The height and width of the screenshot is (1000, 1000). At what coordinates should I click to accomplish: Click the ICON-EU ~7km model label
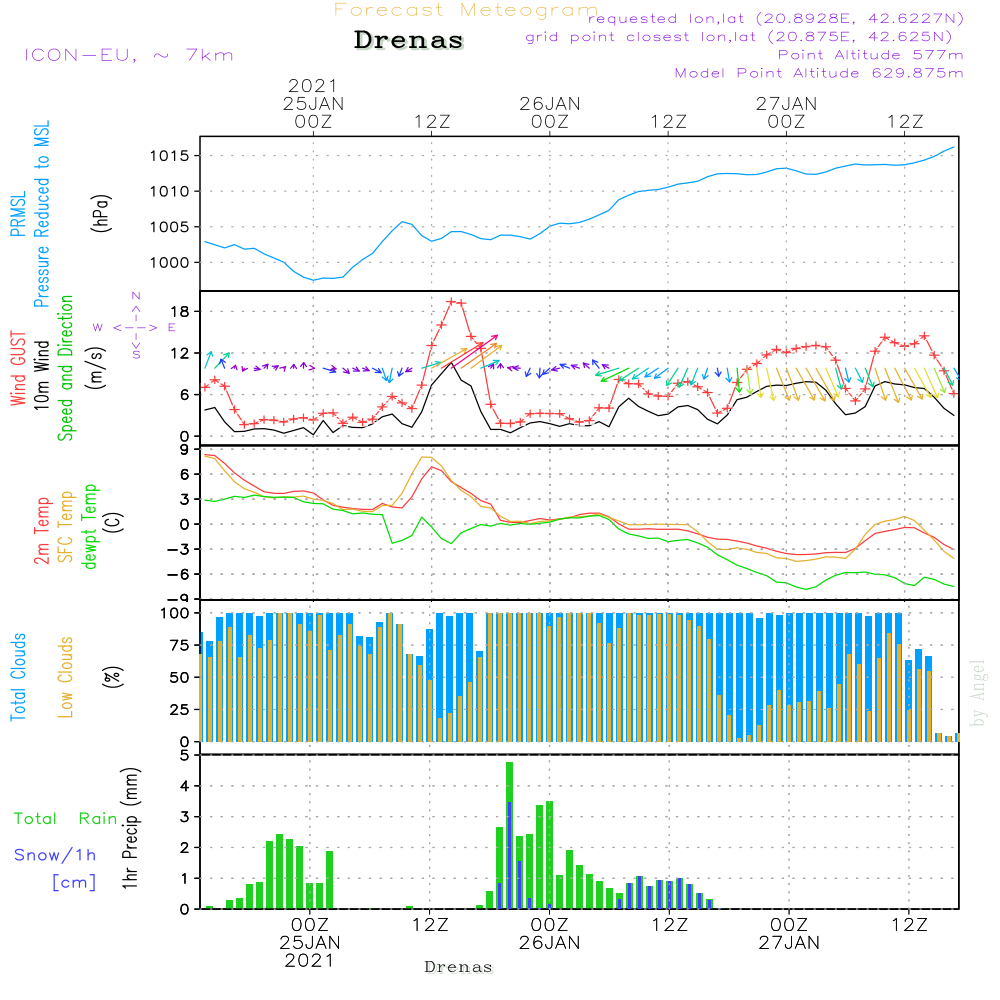coord(129,55)
